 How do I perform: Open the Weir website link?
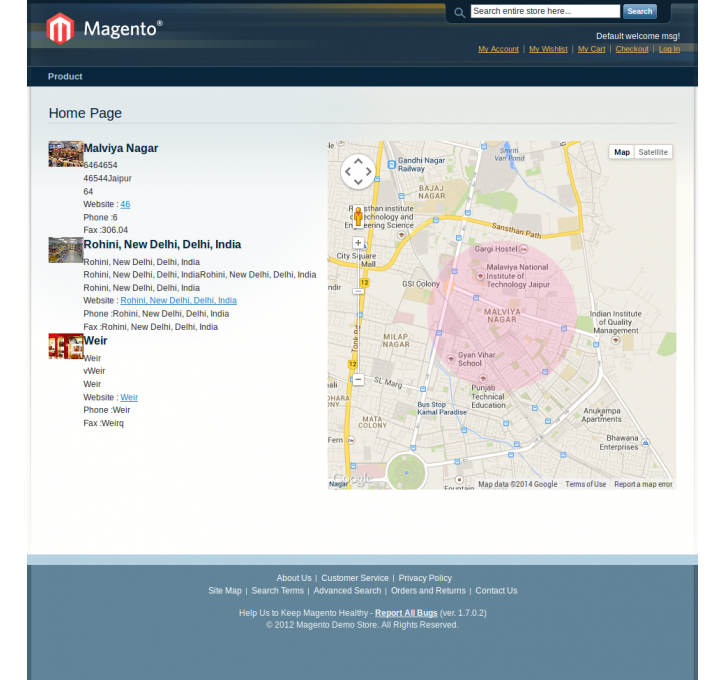(129, 398)
